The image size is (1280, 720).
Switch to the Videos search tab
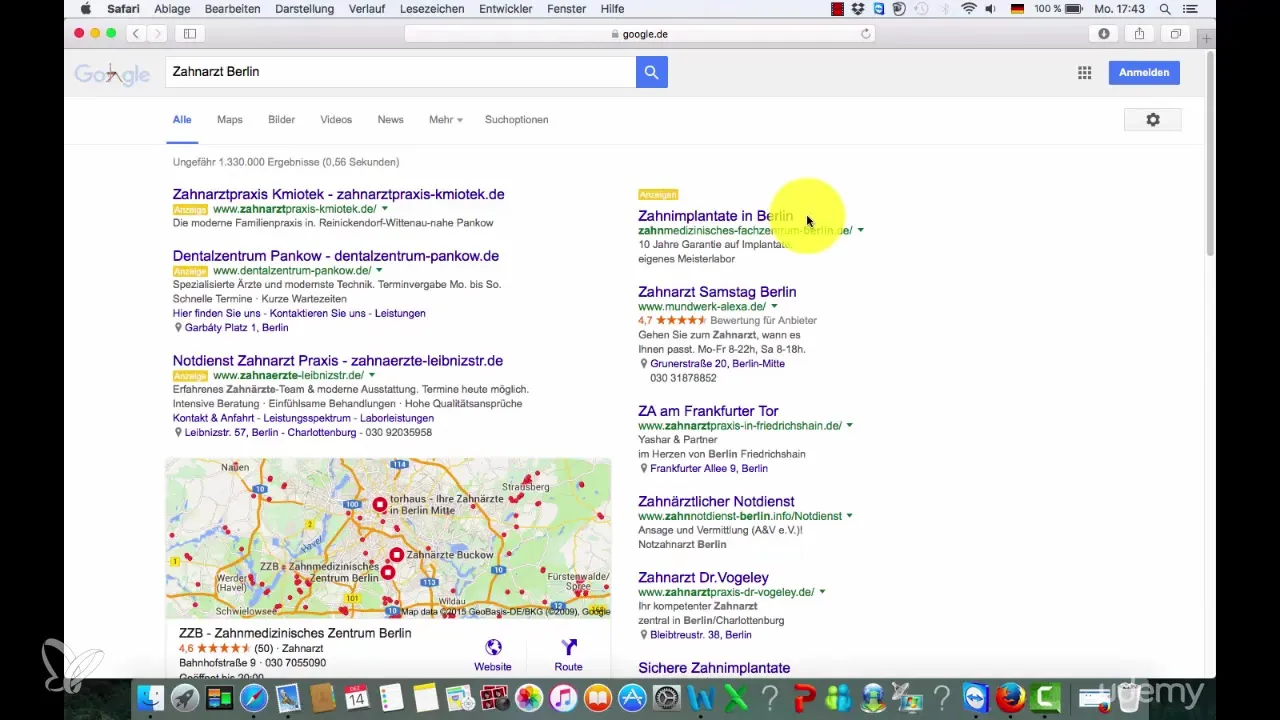click(336, 120)
